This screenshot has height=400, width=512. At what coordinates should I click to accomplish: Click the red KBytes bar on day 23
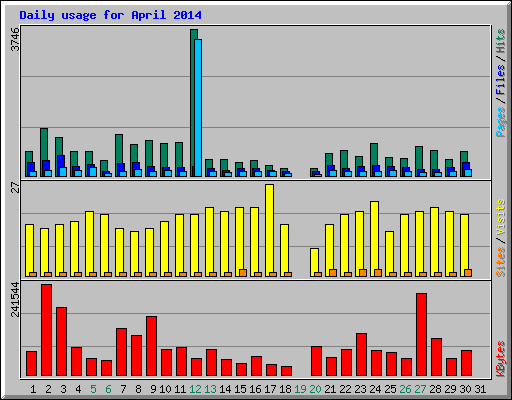click(x=362, y=354)
